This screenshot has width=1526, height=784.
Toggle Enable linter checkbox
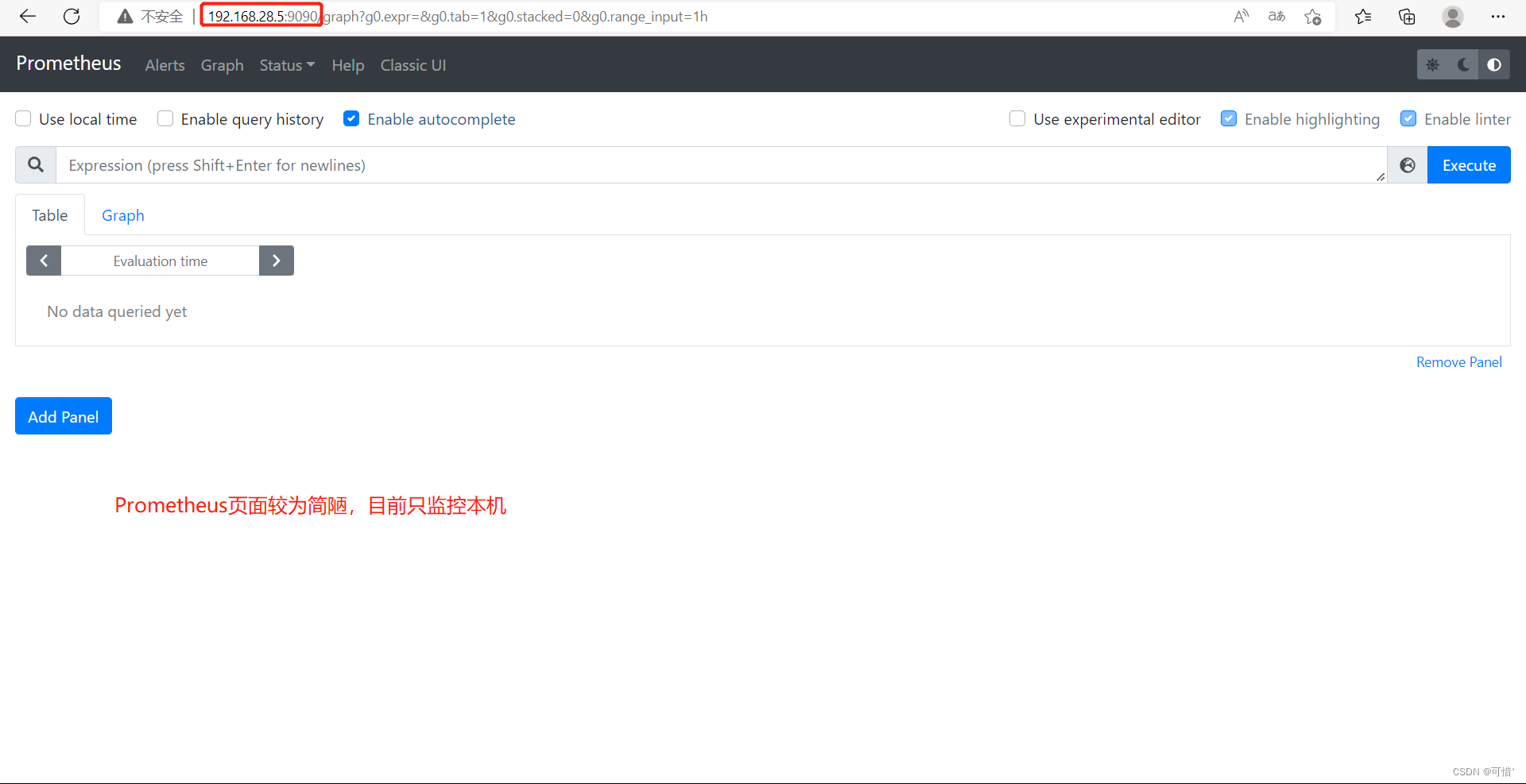tap(1408, 118)
